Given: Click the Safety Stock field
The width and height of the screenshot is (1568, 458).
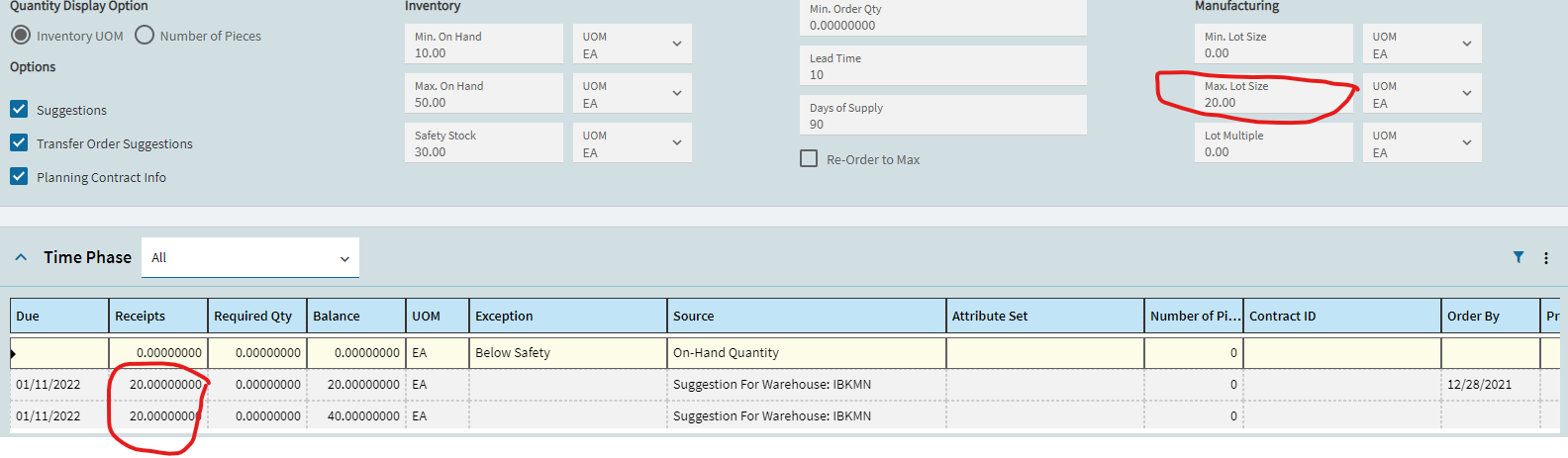Looking at the screenshot, I should tap(484, 142).
